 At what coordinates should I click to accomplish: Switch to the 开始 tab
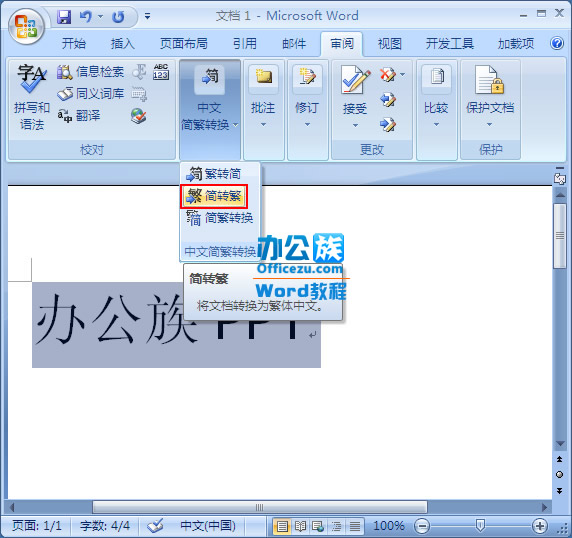pyautogui.click(x=73, y=44)
